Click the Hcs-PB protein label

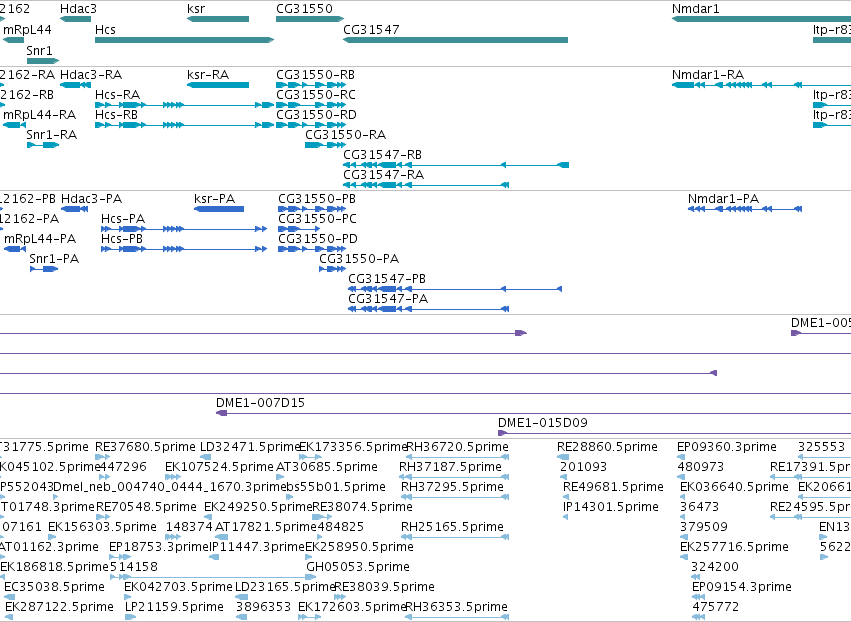[122, 239]
